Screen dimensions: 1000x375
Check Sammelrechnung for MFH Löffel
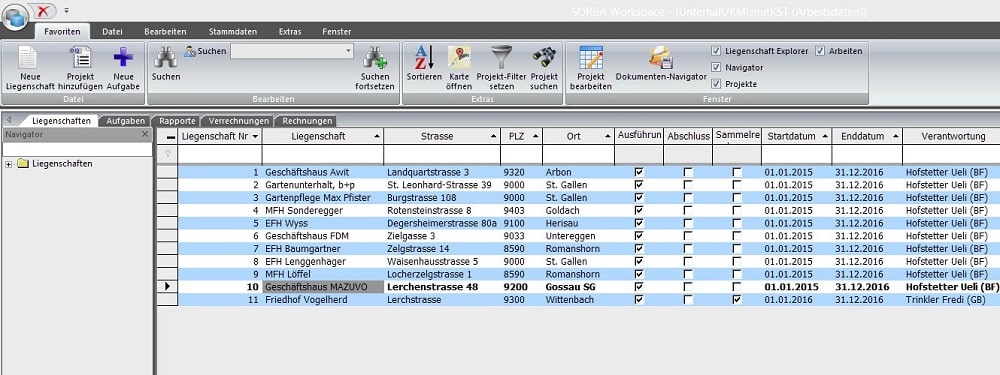pyautogui.click(x=737, y=274)
